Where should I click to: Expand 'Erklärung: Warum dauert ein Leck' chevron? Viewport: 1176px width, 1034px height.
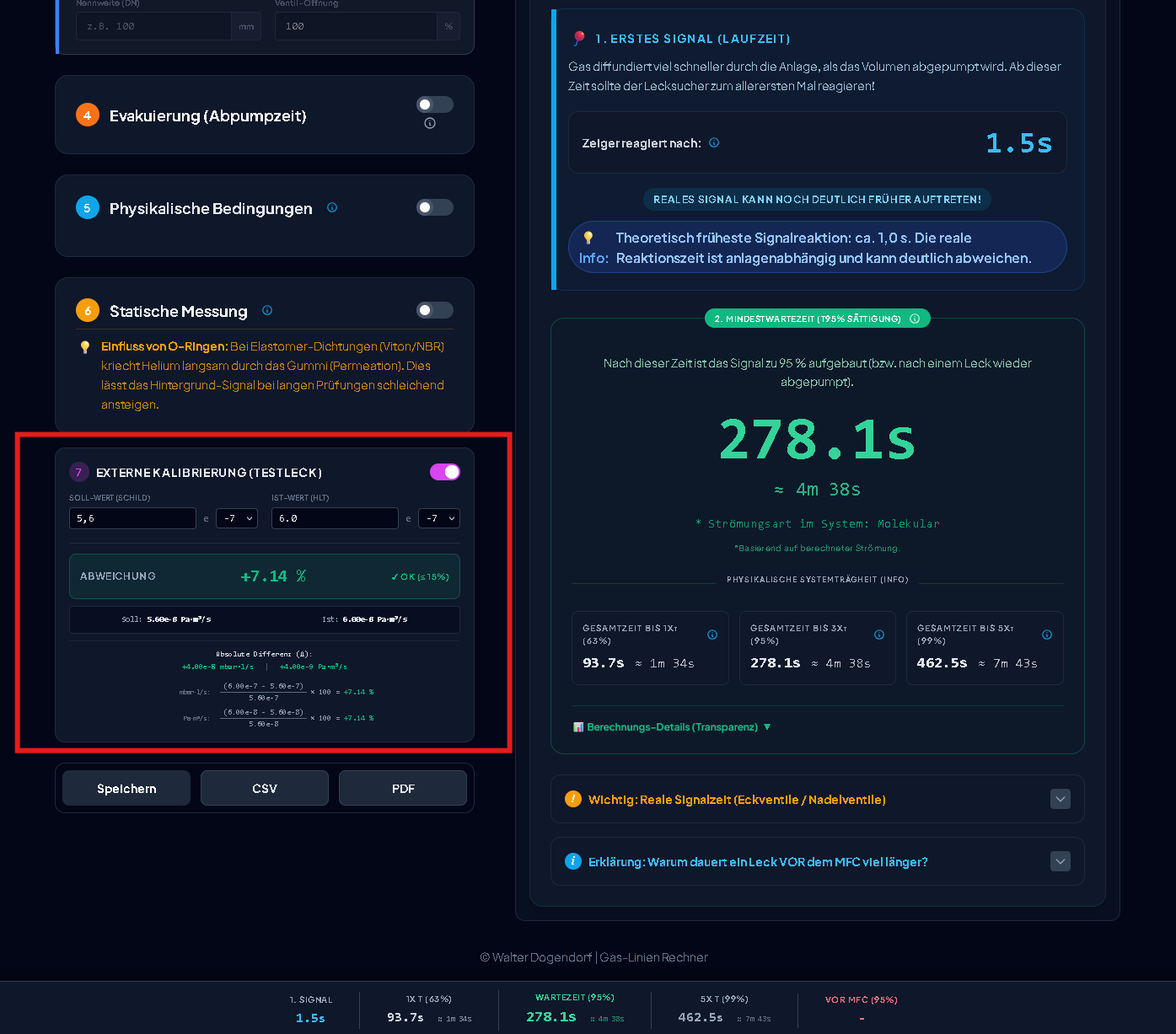[1061, 861]
